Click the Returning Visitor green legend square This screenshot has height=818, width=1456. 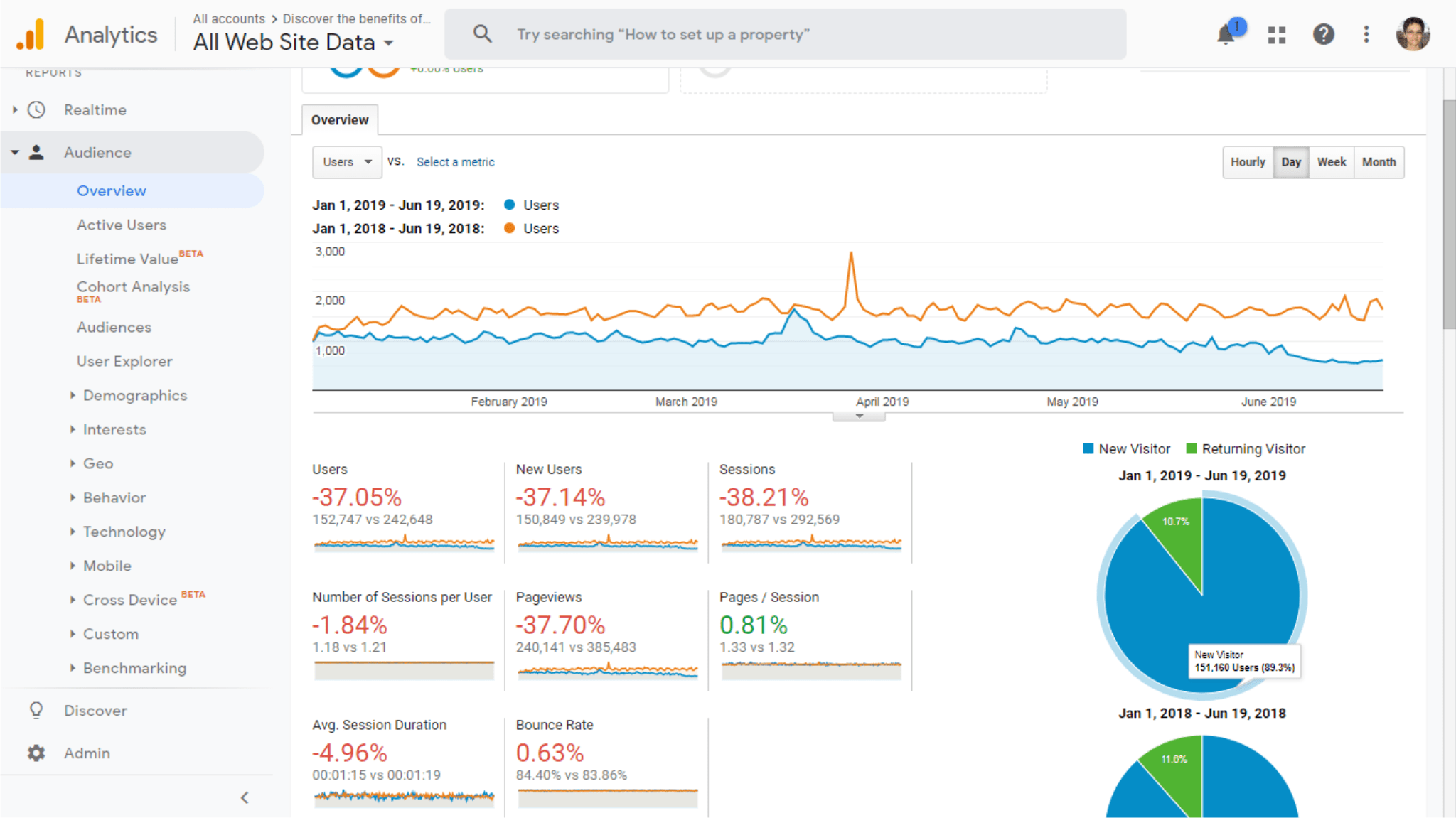pos(1192,448)
